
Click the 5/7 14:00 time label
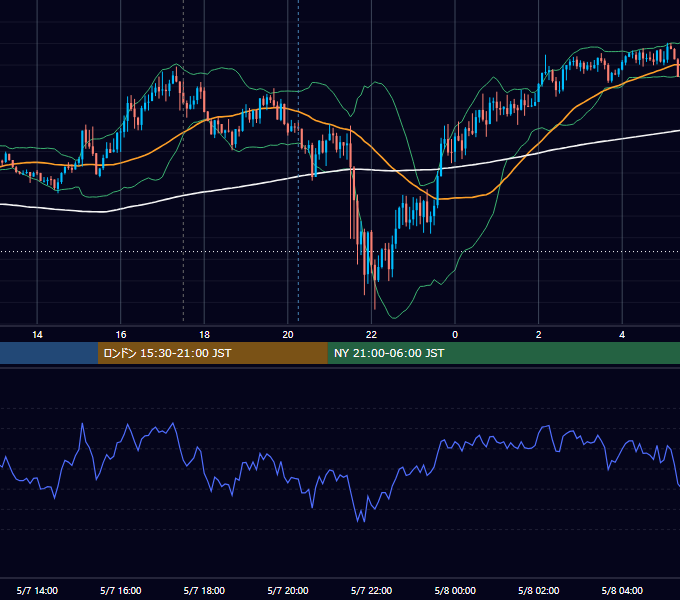point(37,590)
